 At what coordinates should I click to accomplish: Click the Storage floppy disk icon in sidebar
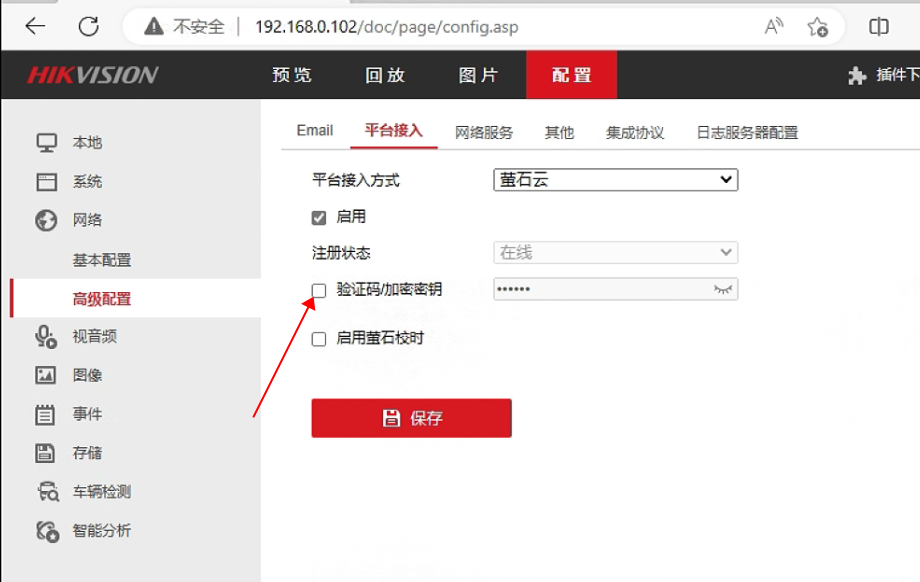[45, 453]
